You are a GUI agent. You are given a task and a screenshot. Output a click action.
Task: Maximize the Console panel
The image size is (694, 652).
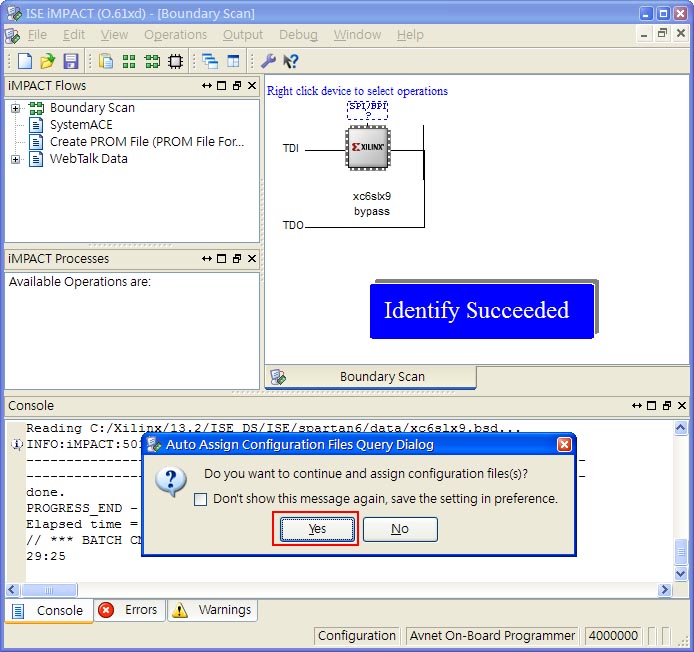click(x=652, y=405)
